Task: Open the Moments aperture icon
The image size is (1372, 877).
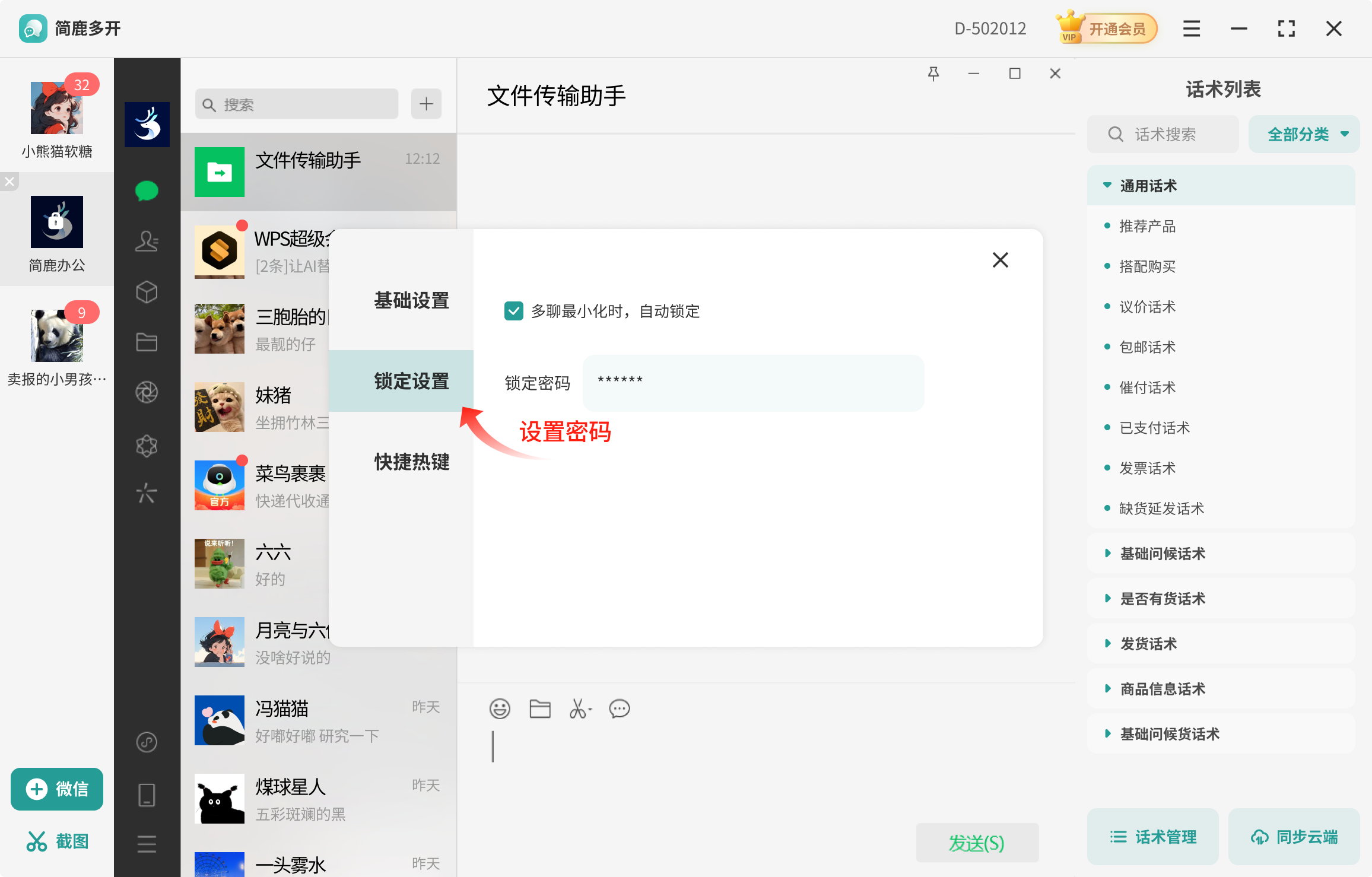Action: [x=147, y=392]
